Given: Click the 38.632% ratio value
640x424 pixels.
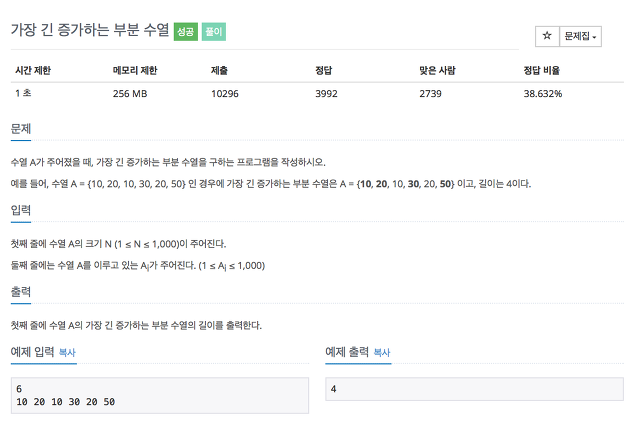Looking at the screenshot, I should tap(543, 94).
